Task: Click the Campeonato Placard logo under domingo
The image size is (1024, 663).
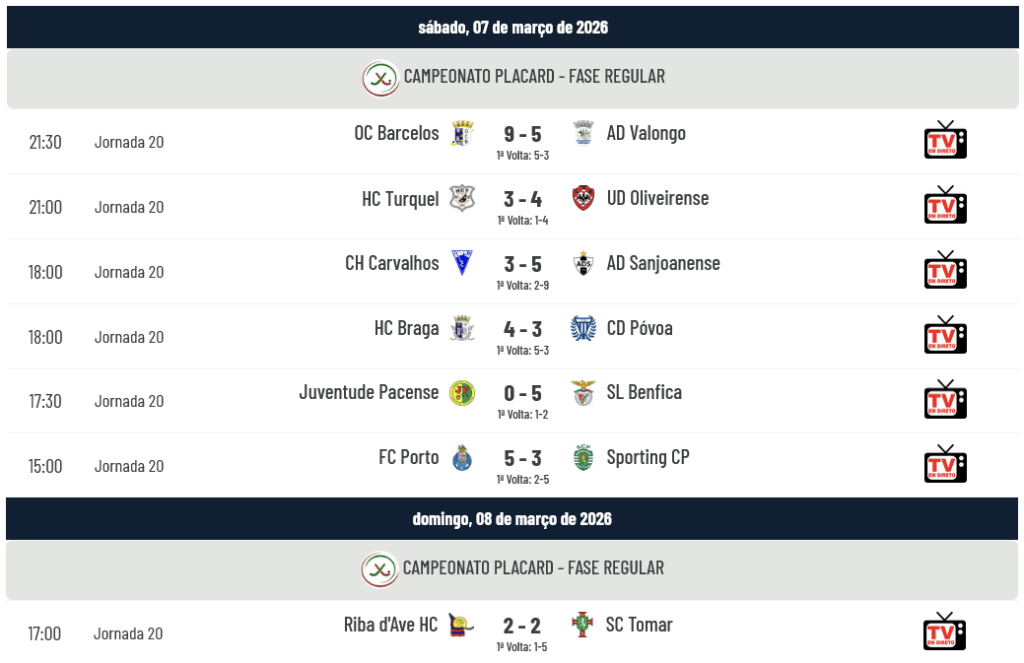Action: (379, 569)
